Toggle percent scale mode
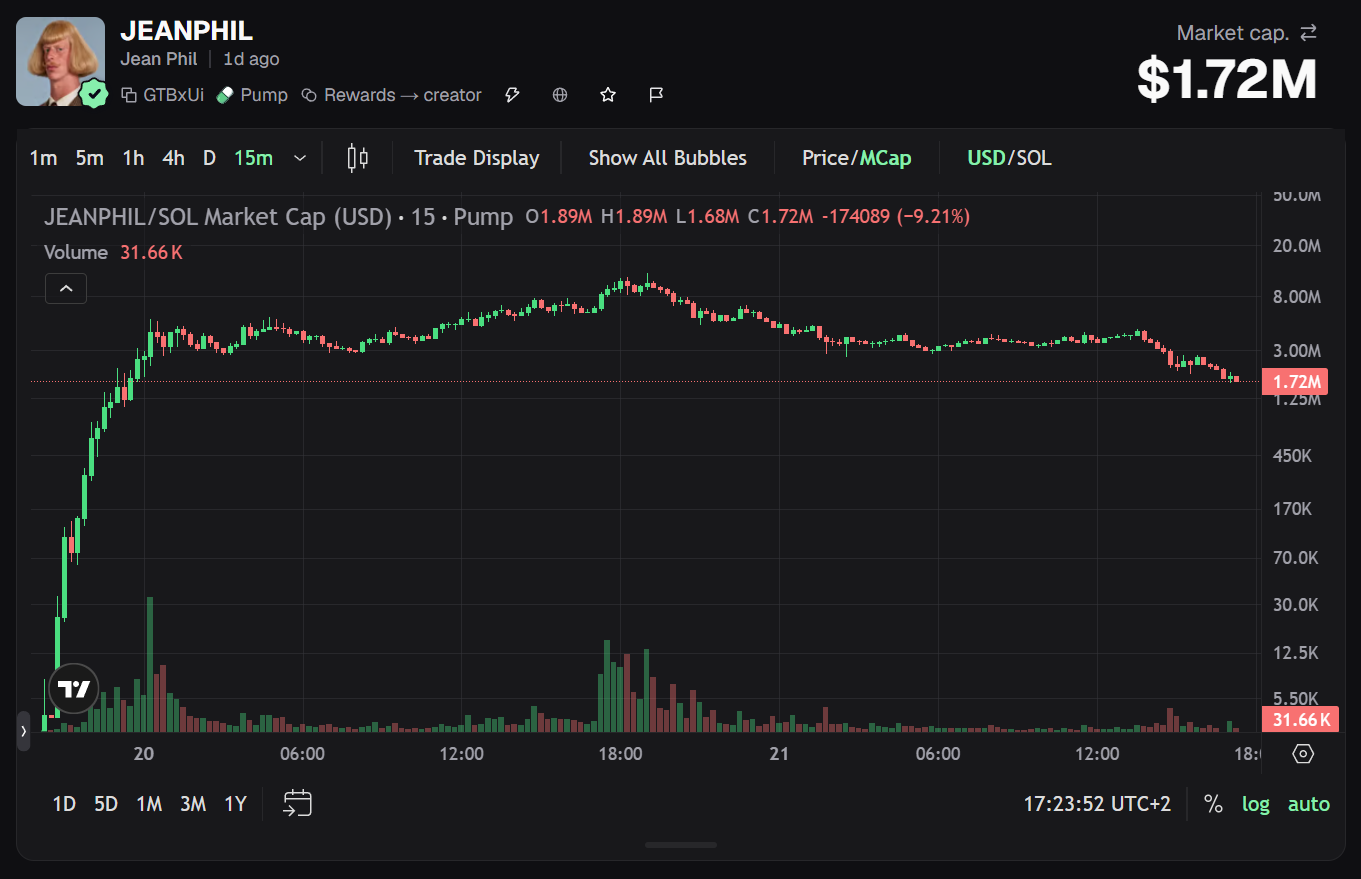Image resolution: width=1361 pixels, height=879 pixels. tap(1213, 804)
